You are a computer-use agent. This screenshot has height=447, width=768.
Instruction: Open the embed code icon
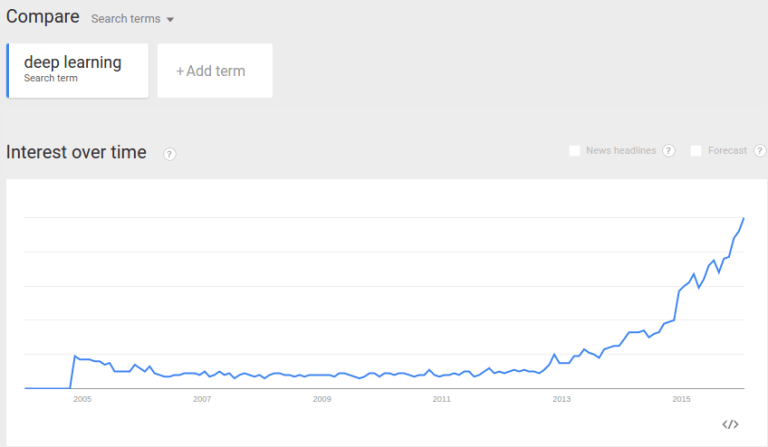(x=730, y=424)
